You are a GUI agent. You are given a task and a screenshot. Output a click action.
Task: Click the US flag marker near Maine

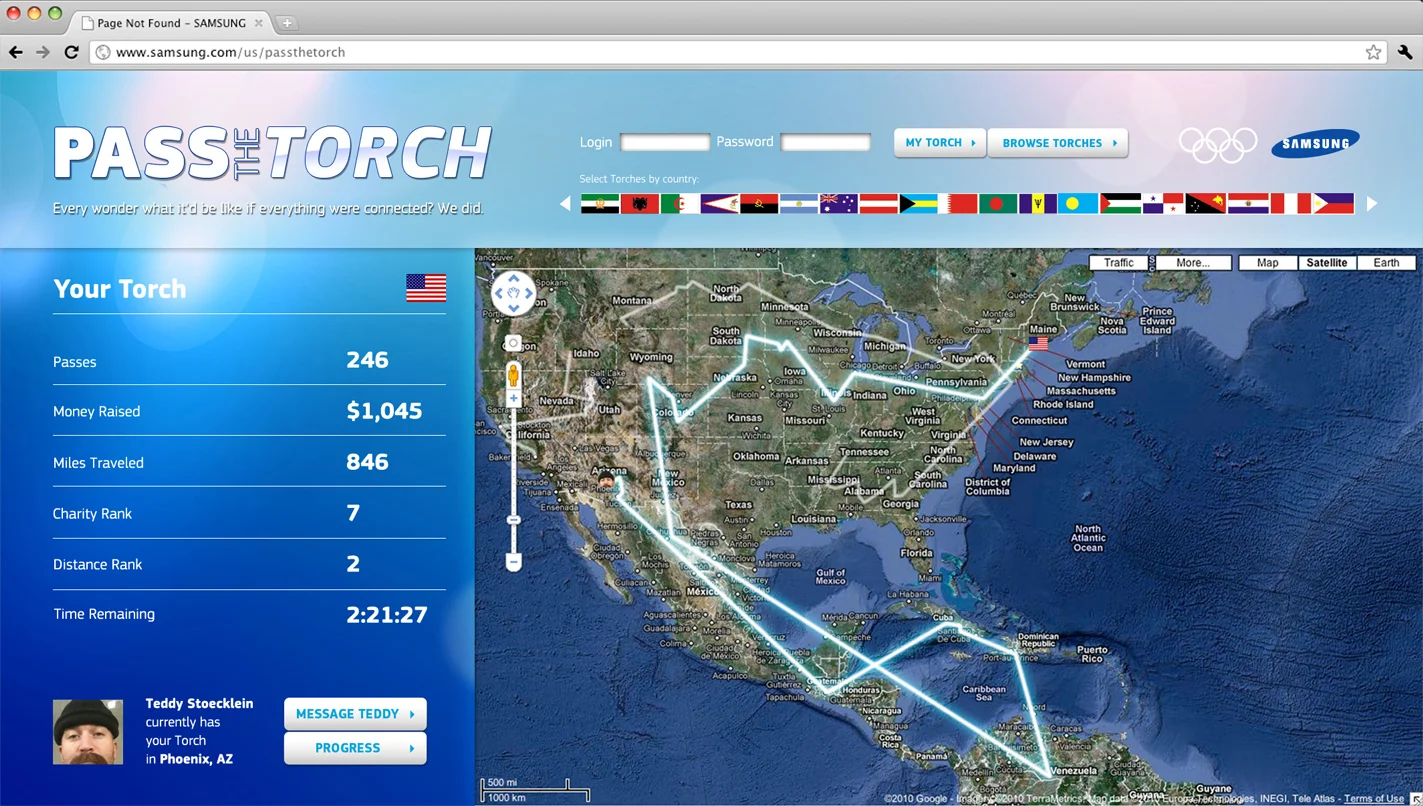[x=1039, y=344]
